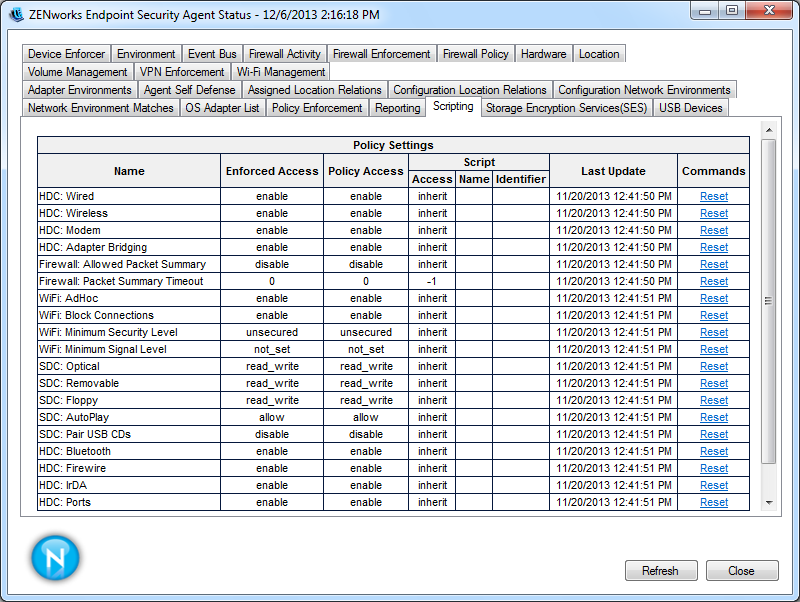Switch to the VPN Enforcement tab

pyautogui.click(x=182, y=72)
